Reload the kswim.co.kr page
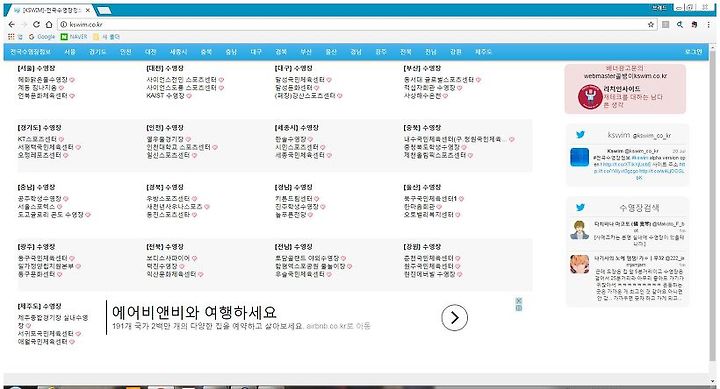The height and width of the screenshot is (389, 720). 36,24
